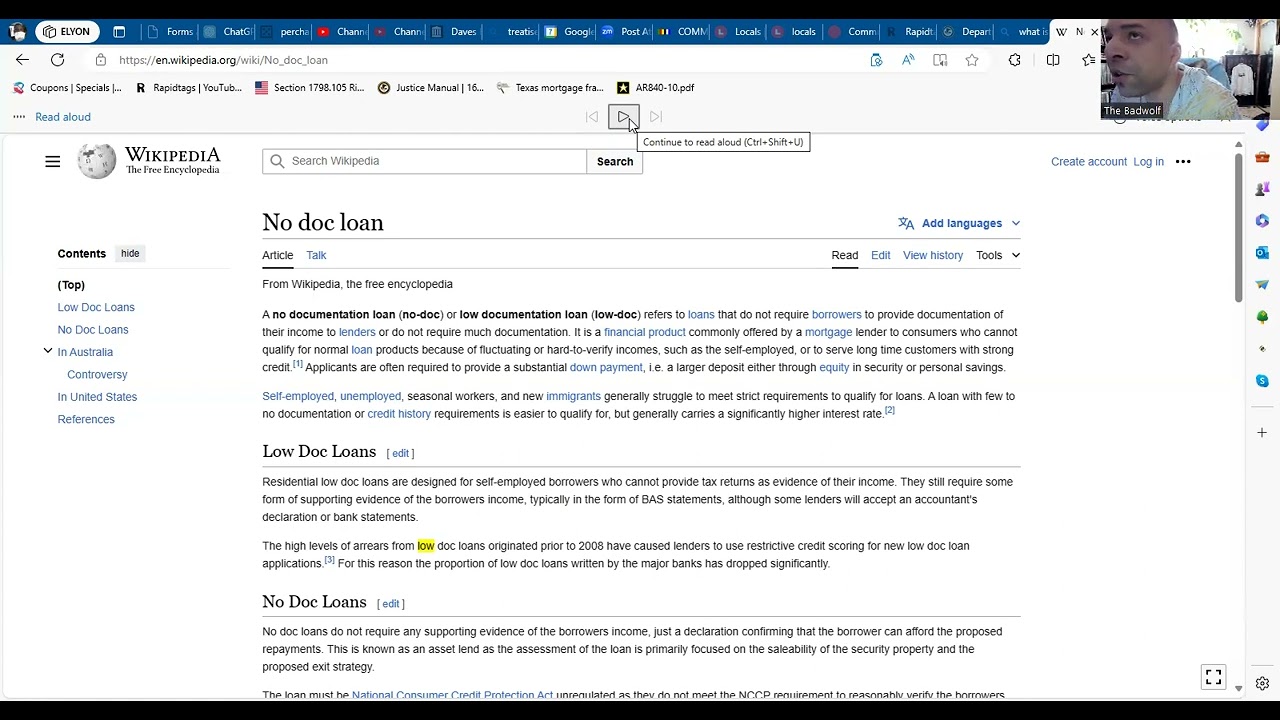Open the favorites list icon
Screen dimensions: 1280x720
1088,60
